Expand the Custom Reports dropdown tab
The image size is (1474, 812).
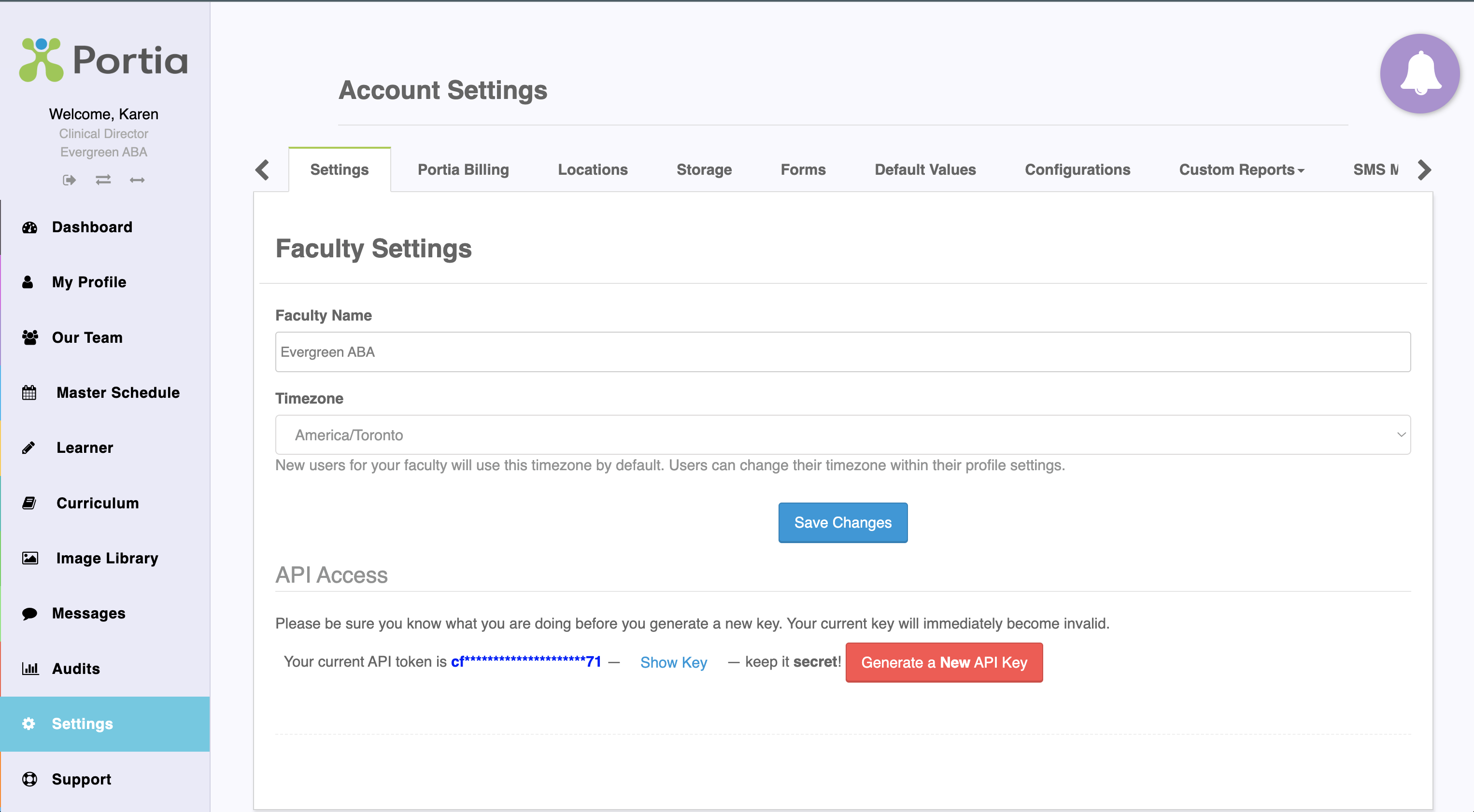coord(1241,170)
